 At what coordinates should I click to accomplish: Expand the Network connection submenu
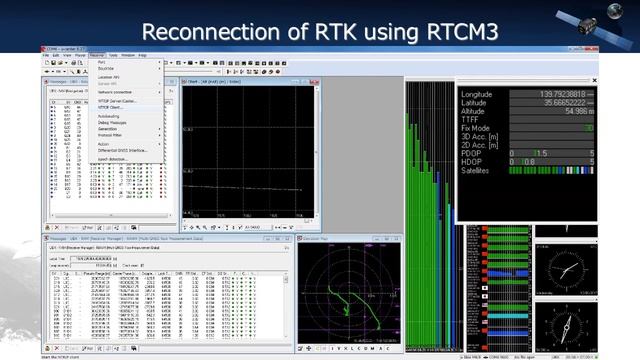[127, 92]
